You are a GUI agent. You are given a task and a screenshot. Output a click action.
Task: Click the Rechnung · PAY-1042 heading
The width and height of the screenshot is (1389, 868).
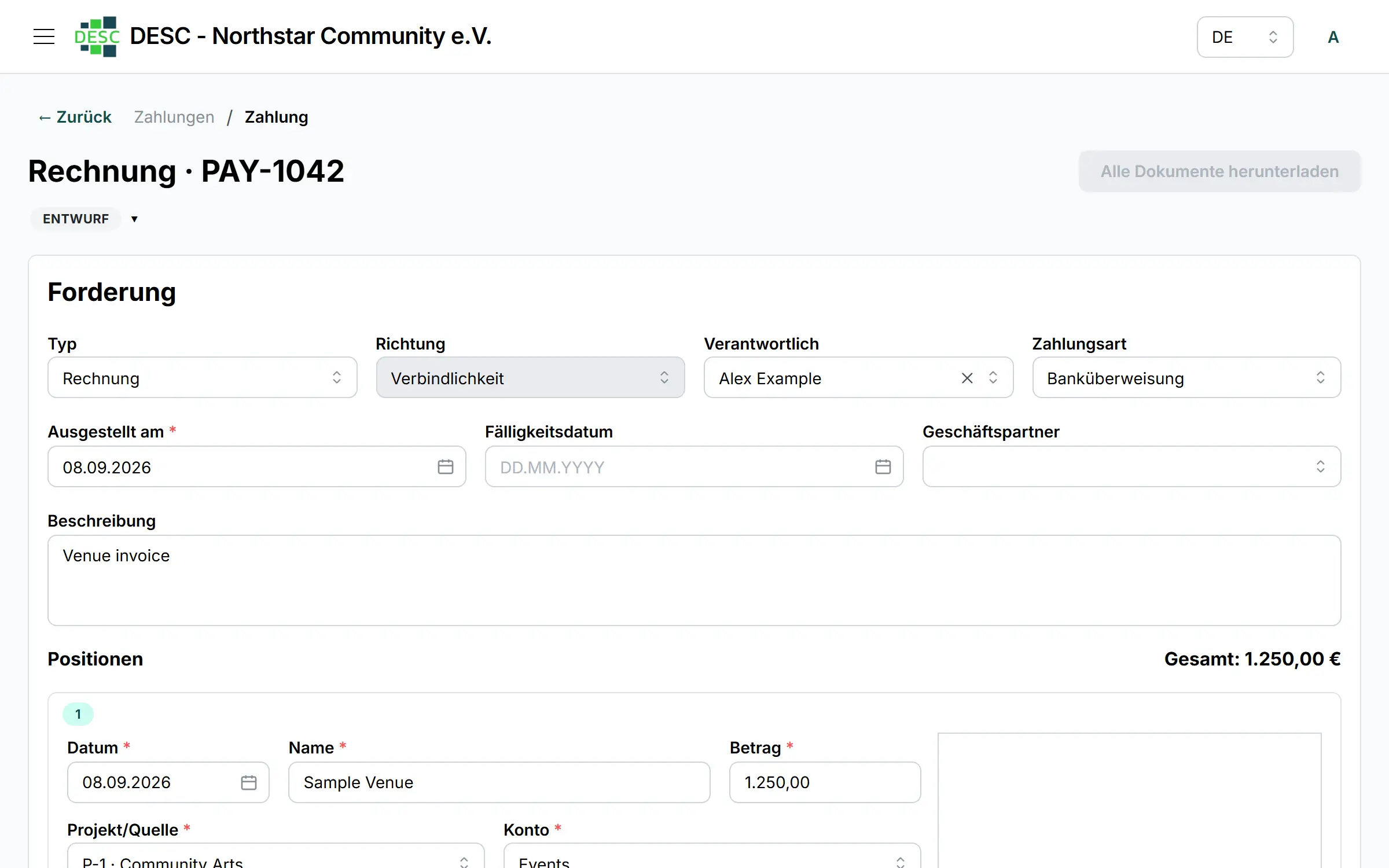pyautogui.click(x=186, y=171)
